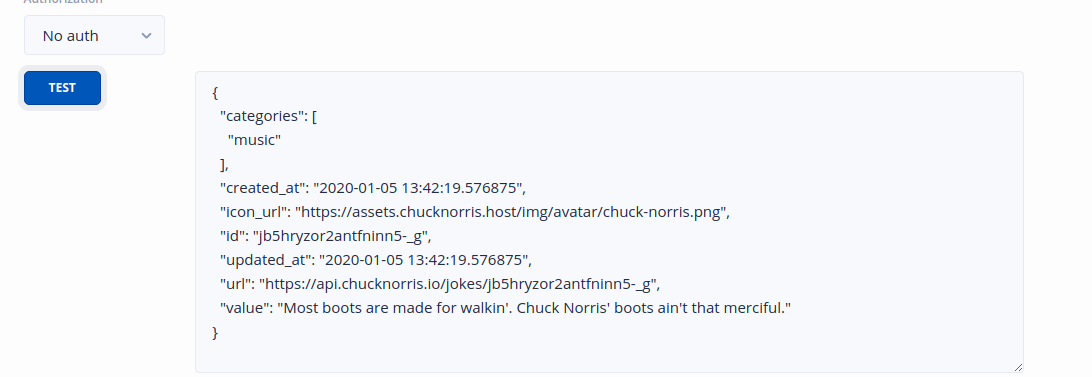Viewport: 1092px width, 377px height.
Task: Grab the response box resize handle
Action: (1018, 367)
